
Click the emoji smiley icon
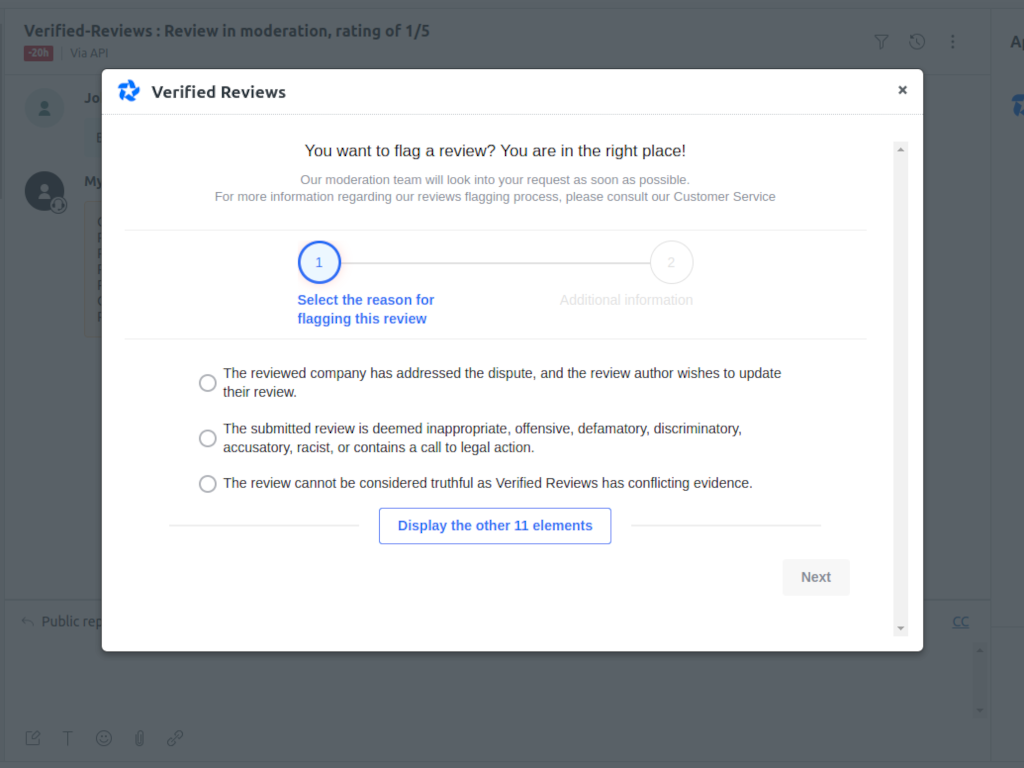click(x=104, y=738)
